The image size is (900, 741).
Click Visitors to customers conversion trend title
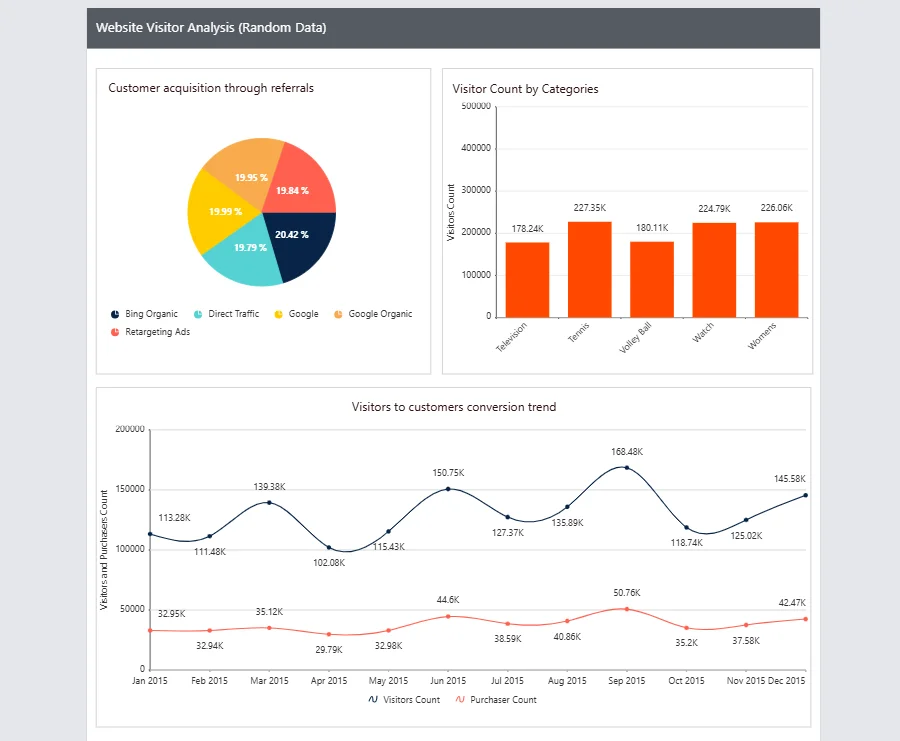(x=453, y=407)
